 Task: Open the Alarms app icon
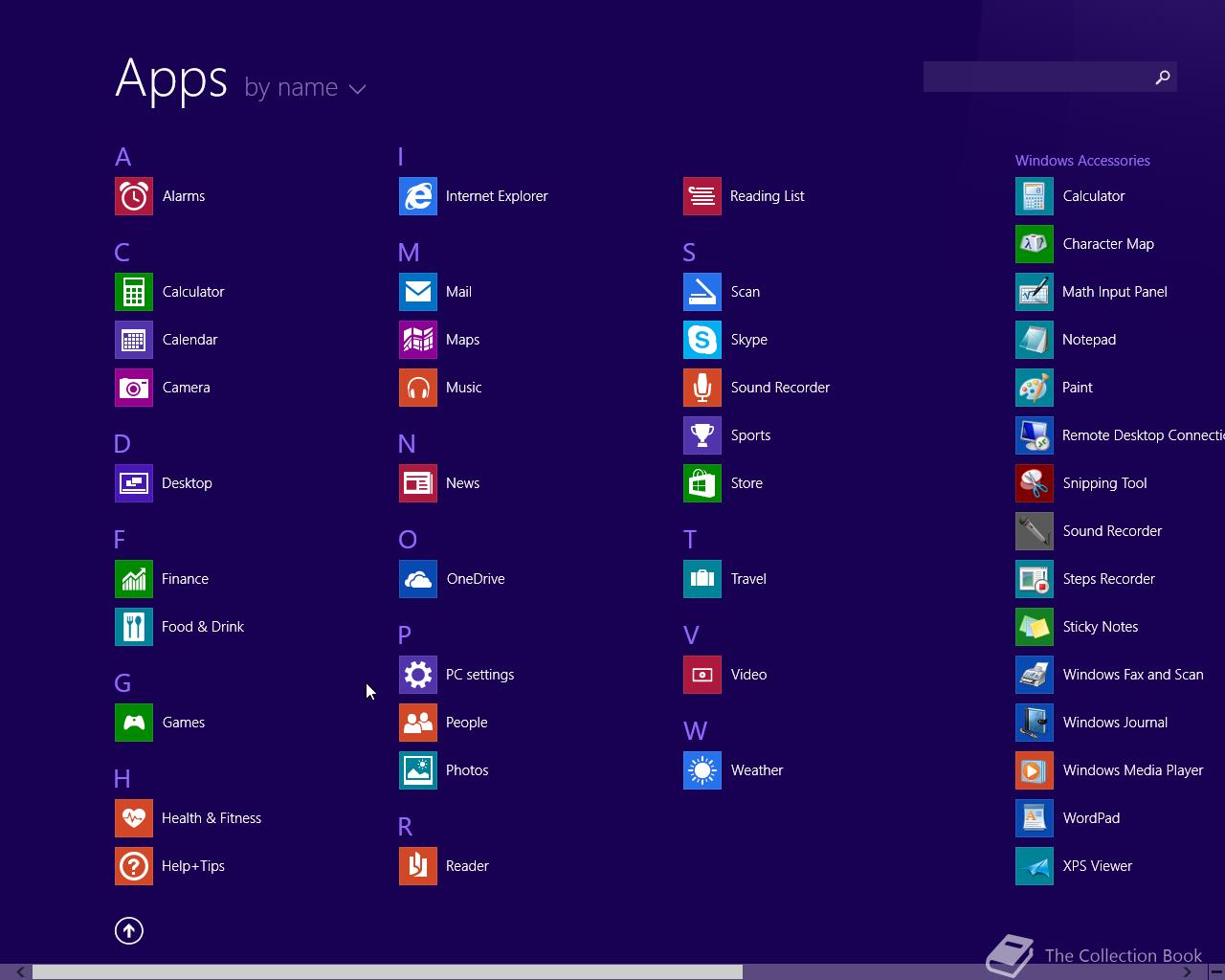(x=134, y=196)
